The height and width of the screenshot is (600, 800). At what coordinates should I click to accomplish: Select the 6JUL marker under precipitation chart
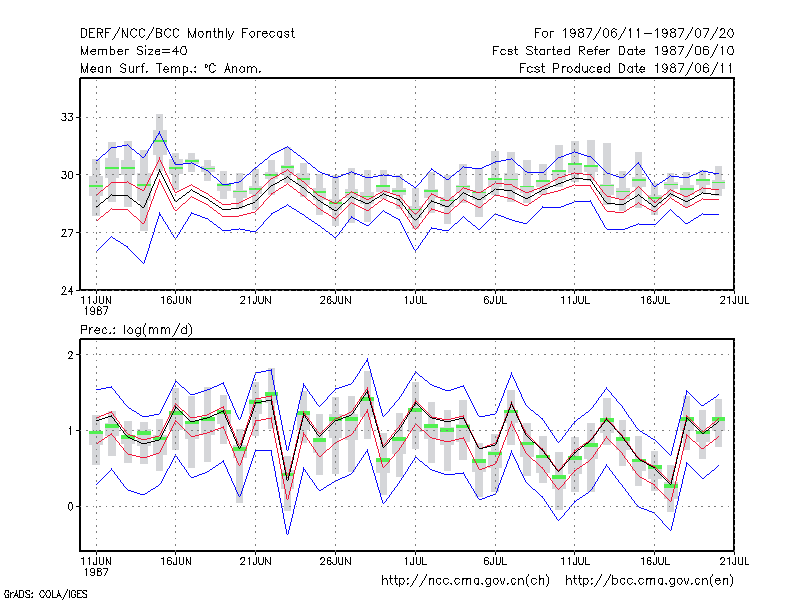coord(495,561)
